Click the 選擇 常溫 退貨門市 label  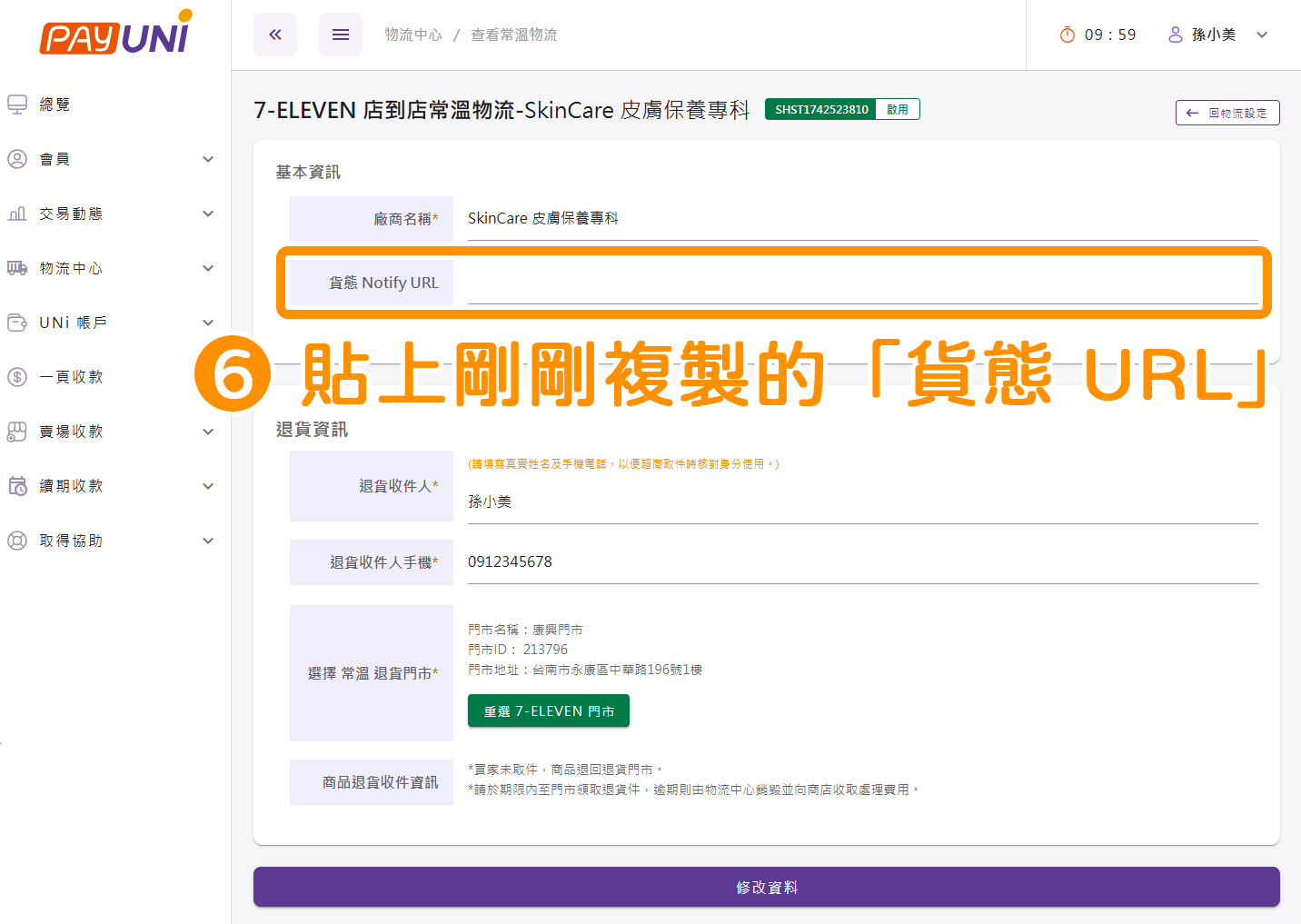[x=372, y=673]
